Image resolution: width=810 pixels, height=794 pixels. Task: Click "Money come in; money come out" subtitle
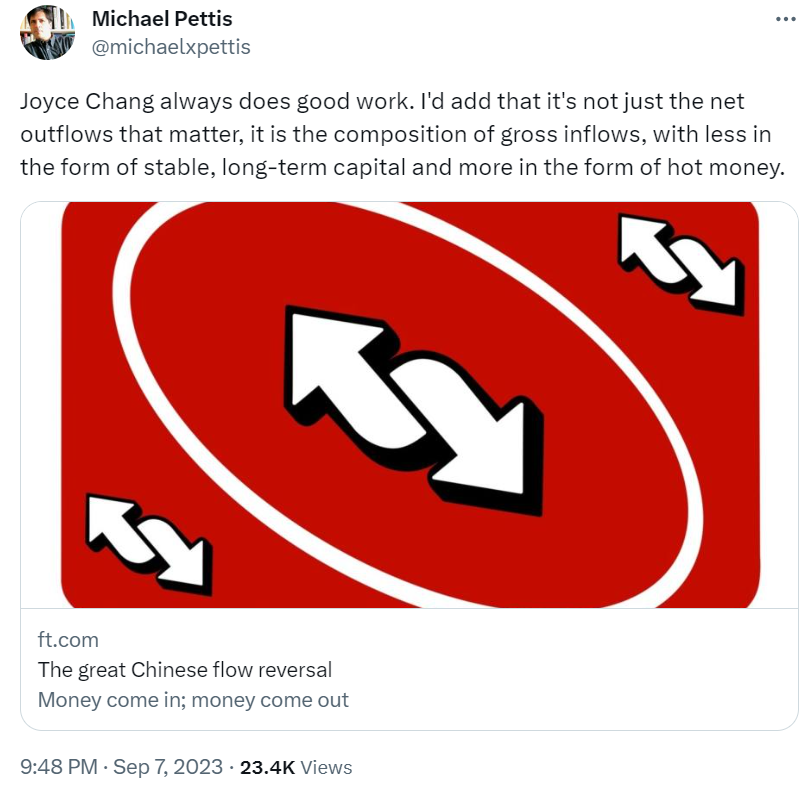193,699
